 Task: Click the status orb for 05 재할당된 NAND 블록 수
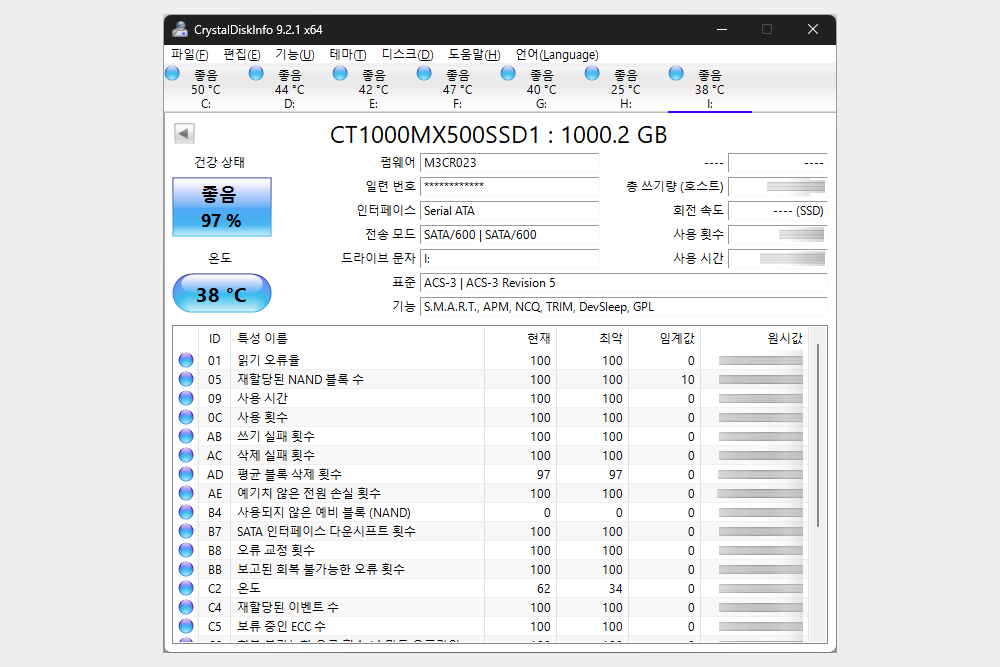(186, 379)
